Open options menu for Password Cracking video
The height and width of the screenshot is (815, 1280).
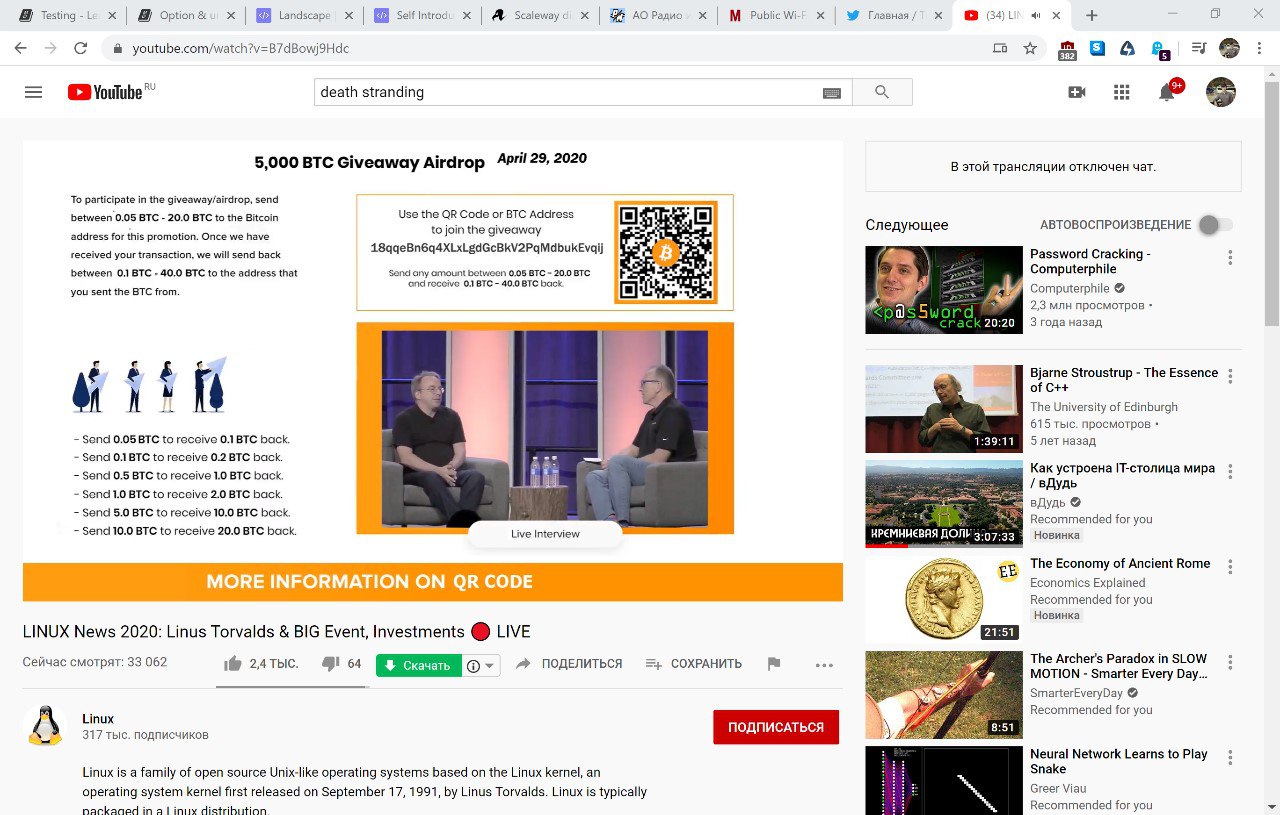tap(1230, 257)
